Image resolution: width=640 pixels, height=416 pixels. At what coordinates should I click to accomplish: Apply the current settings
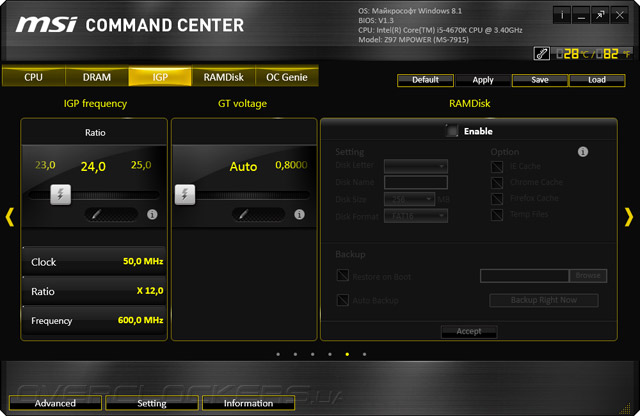tap(483, 80)
